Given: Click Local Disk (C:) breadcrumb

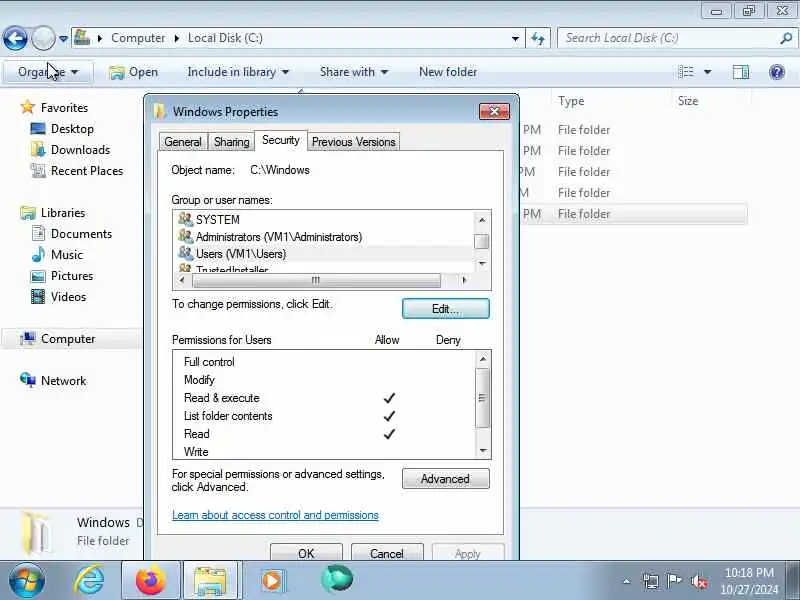Looking at the screenshot, I should [x=225, y=38].
